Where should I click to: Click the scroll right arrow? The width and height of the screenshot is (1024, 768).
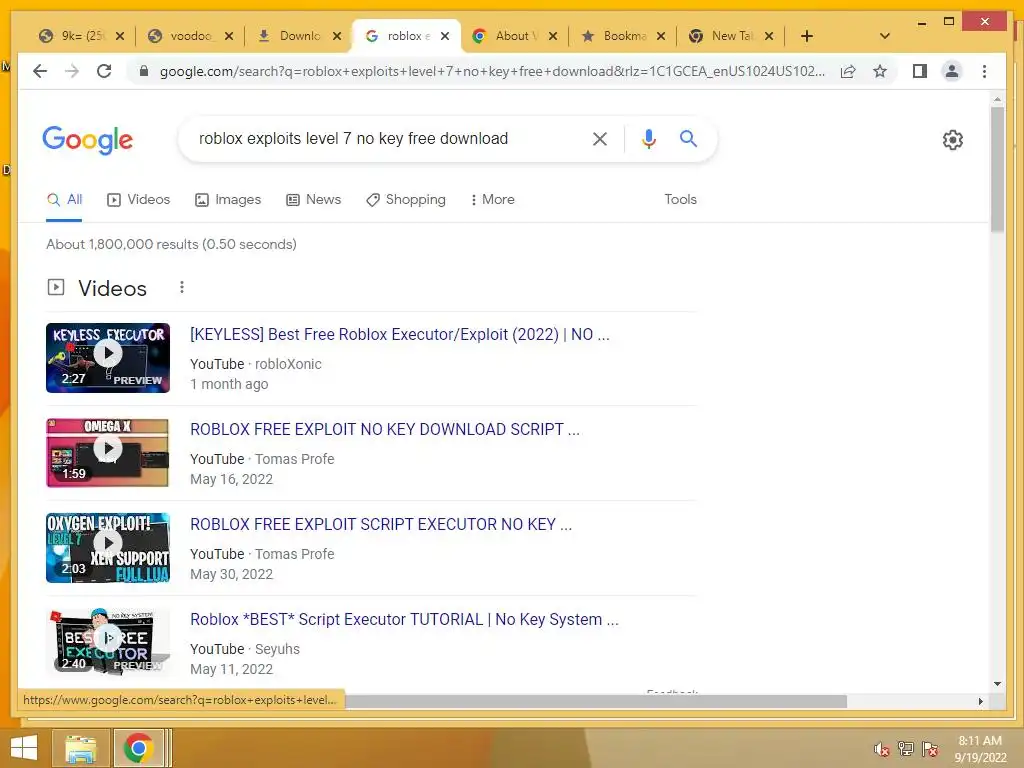tap(980, 701)
